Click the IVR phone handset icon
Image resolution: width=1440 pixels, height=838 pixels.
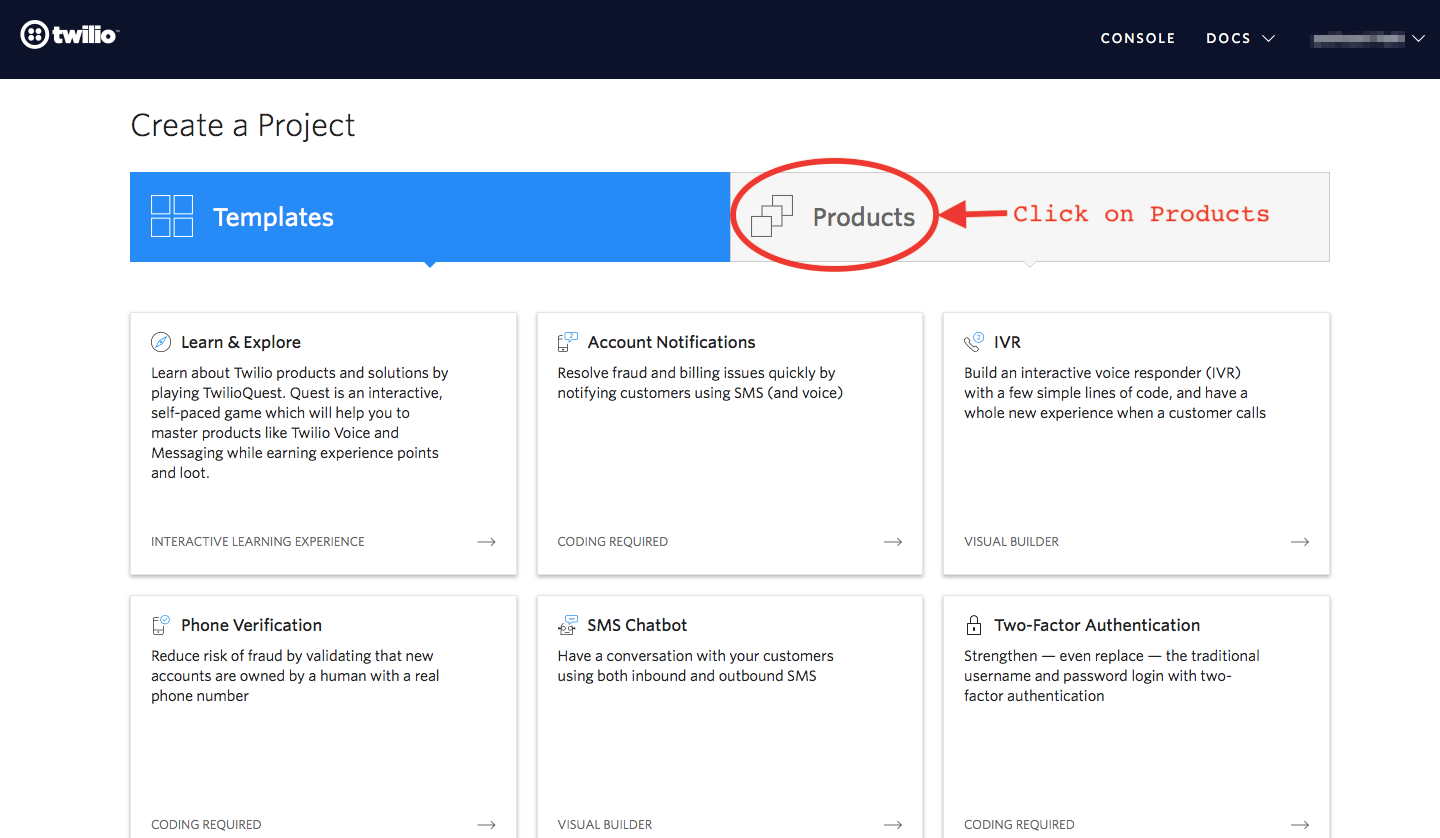(x=973, y=342)
